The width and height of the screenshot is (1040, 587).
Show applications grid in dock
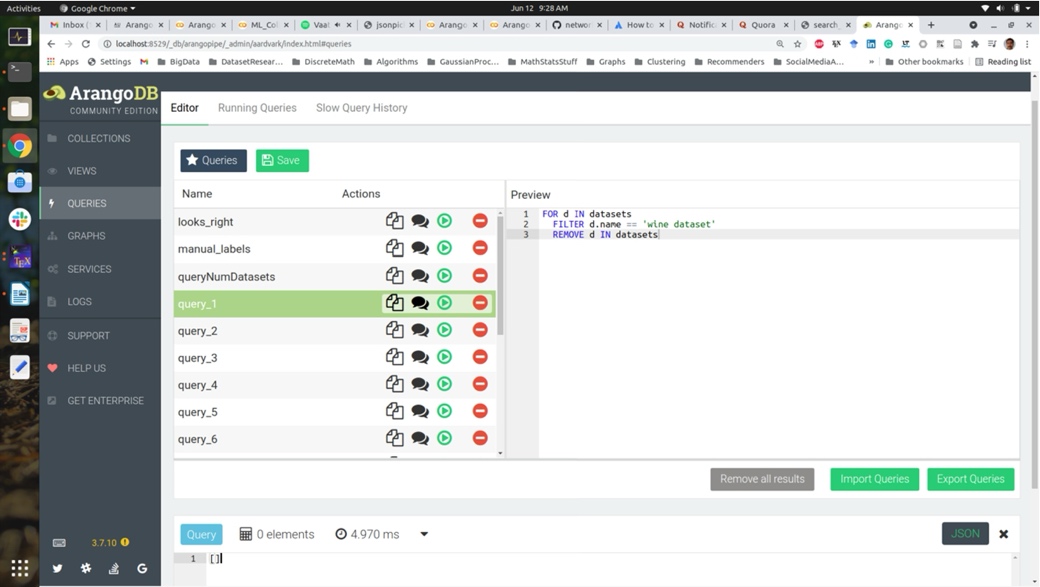point(19,568)
